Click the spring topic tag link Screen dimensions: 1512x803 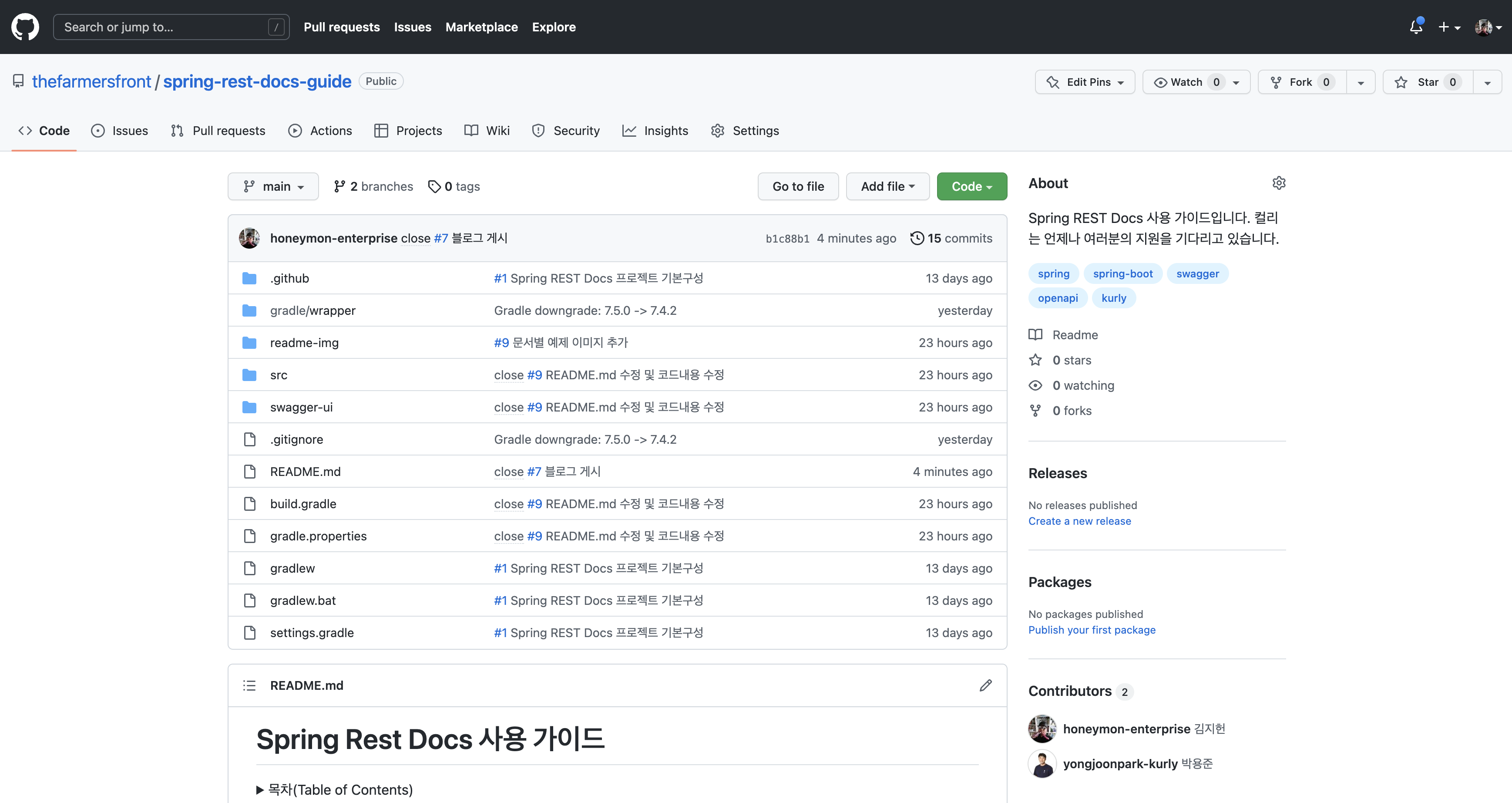1054,273
